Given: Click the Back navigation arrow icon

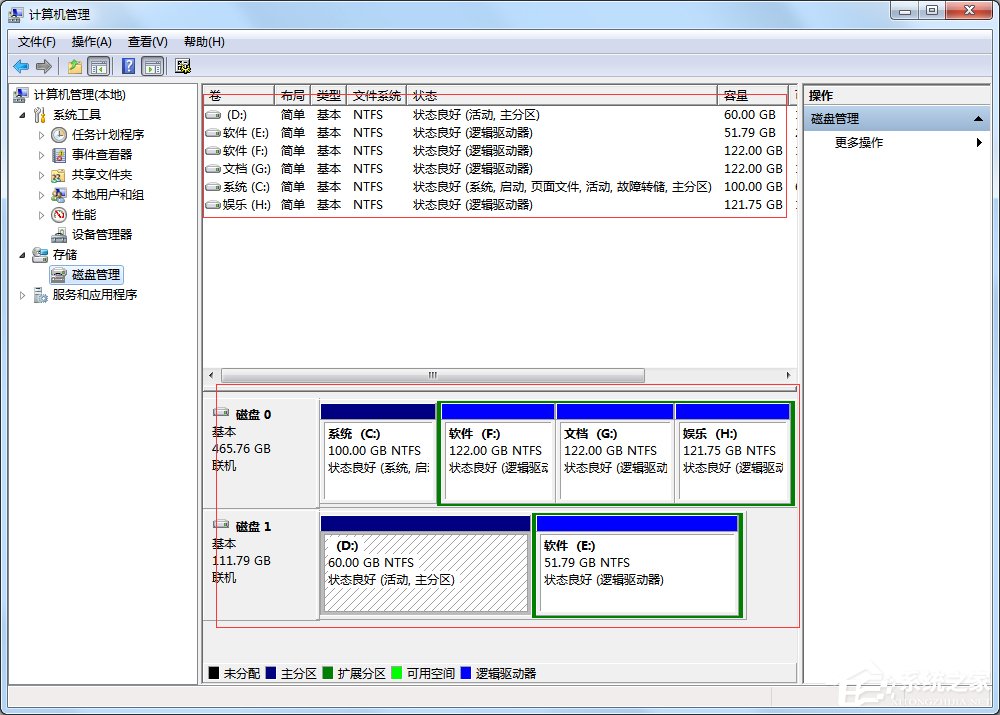Looking at the screenshot, I should click(x=21, y=66).
